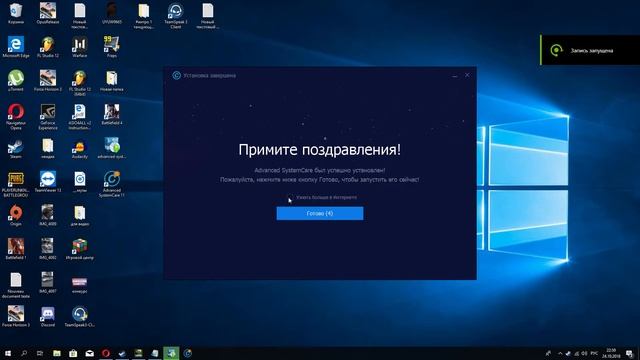Toggle the Узнать больше в Интернете checkbox
This screenshot has height=360, width=640.
click(290, 198)
